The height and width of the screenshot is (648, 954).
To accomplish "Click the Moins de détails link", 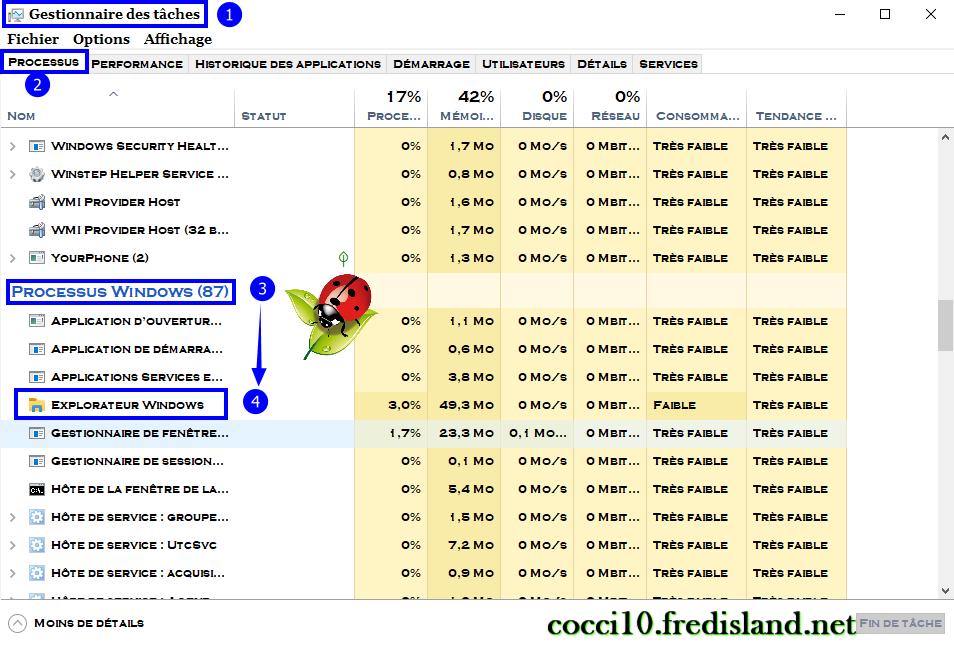I will [x=89, y=623].
